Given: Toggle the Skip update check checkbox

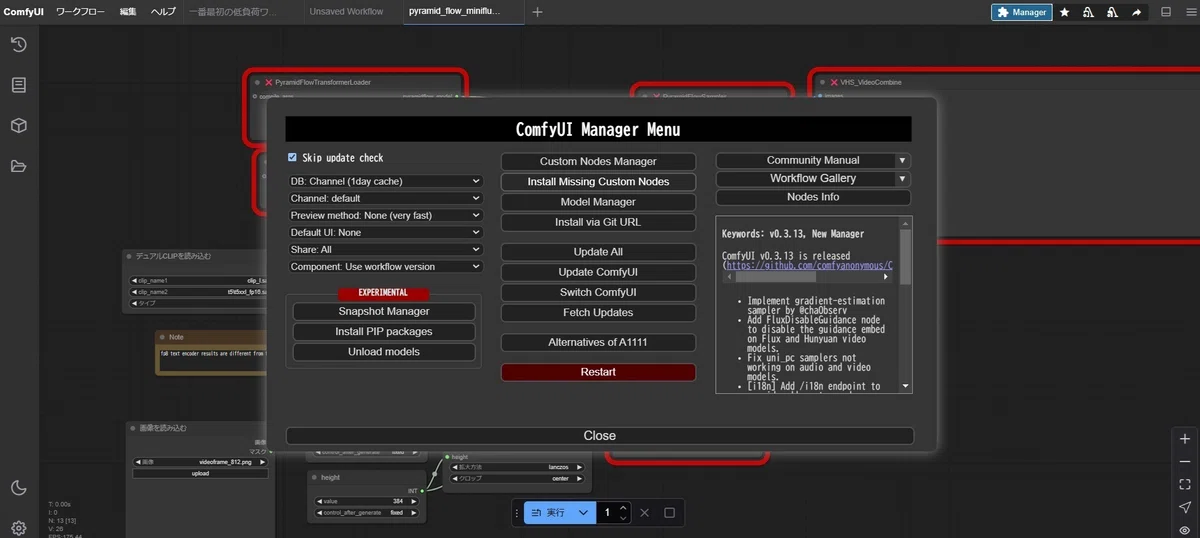Looking at the screenshot, I should 292,158.
